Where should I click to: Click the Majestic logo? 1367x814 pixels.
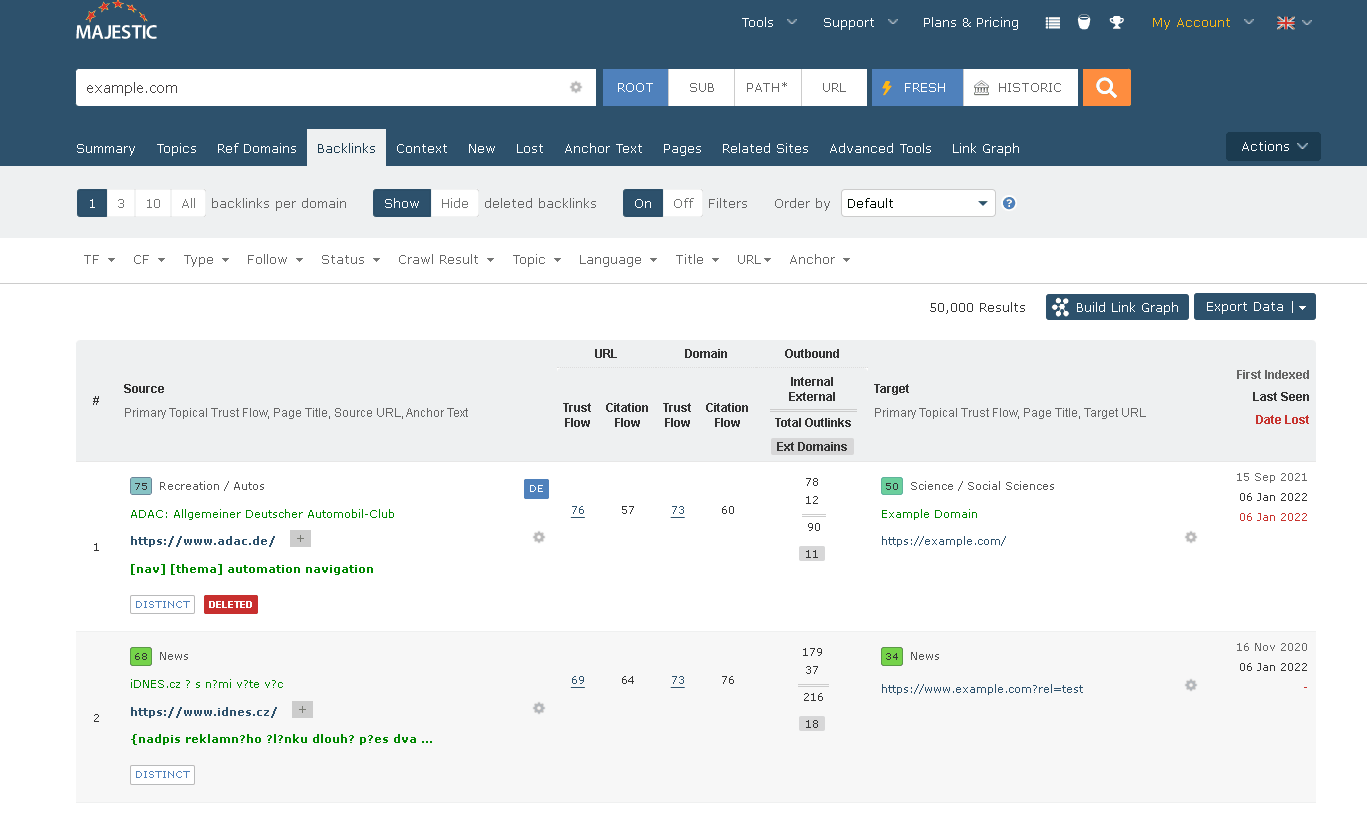[x=116, y=22]
